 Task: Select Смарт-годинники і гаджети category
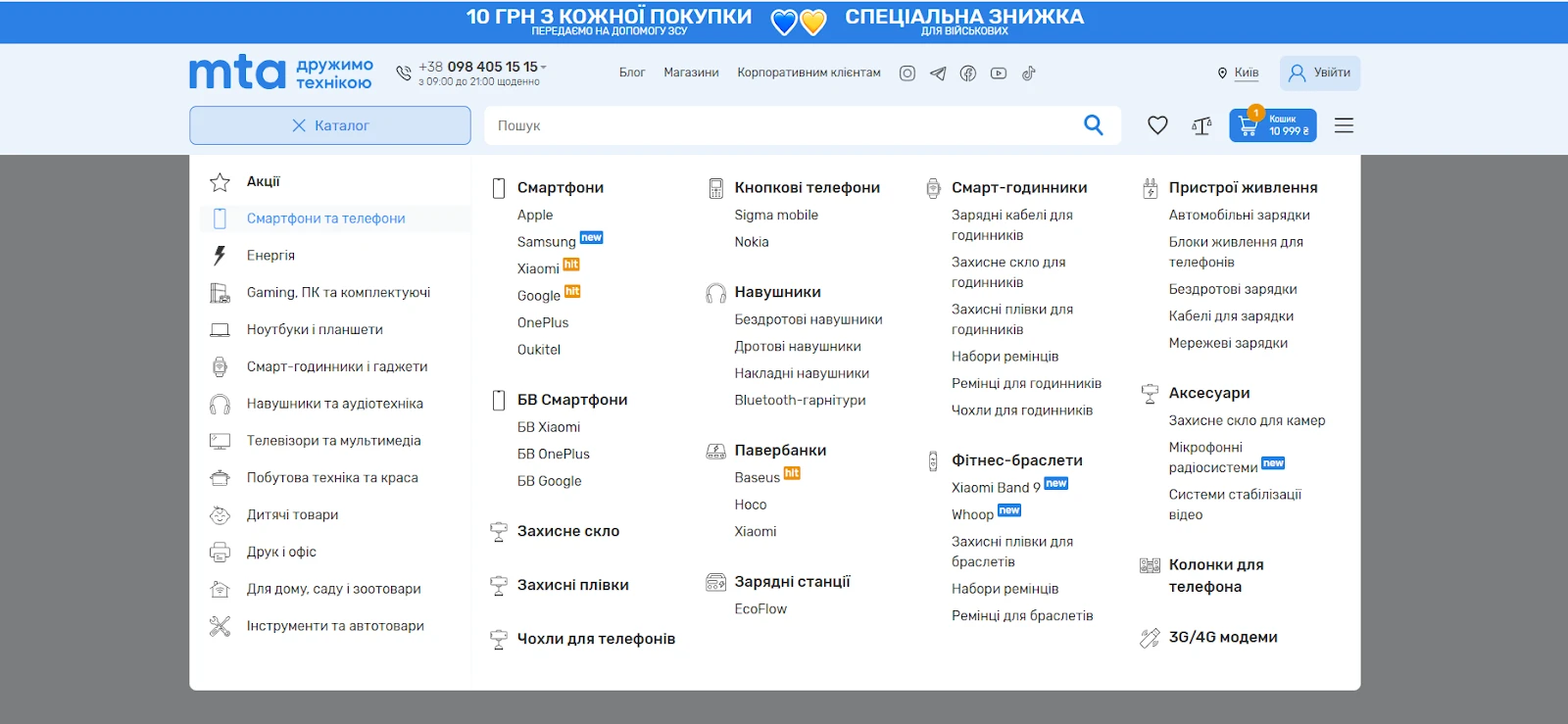click(x=335, y=367)
